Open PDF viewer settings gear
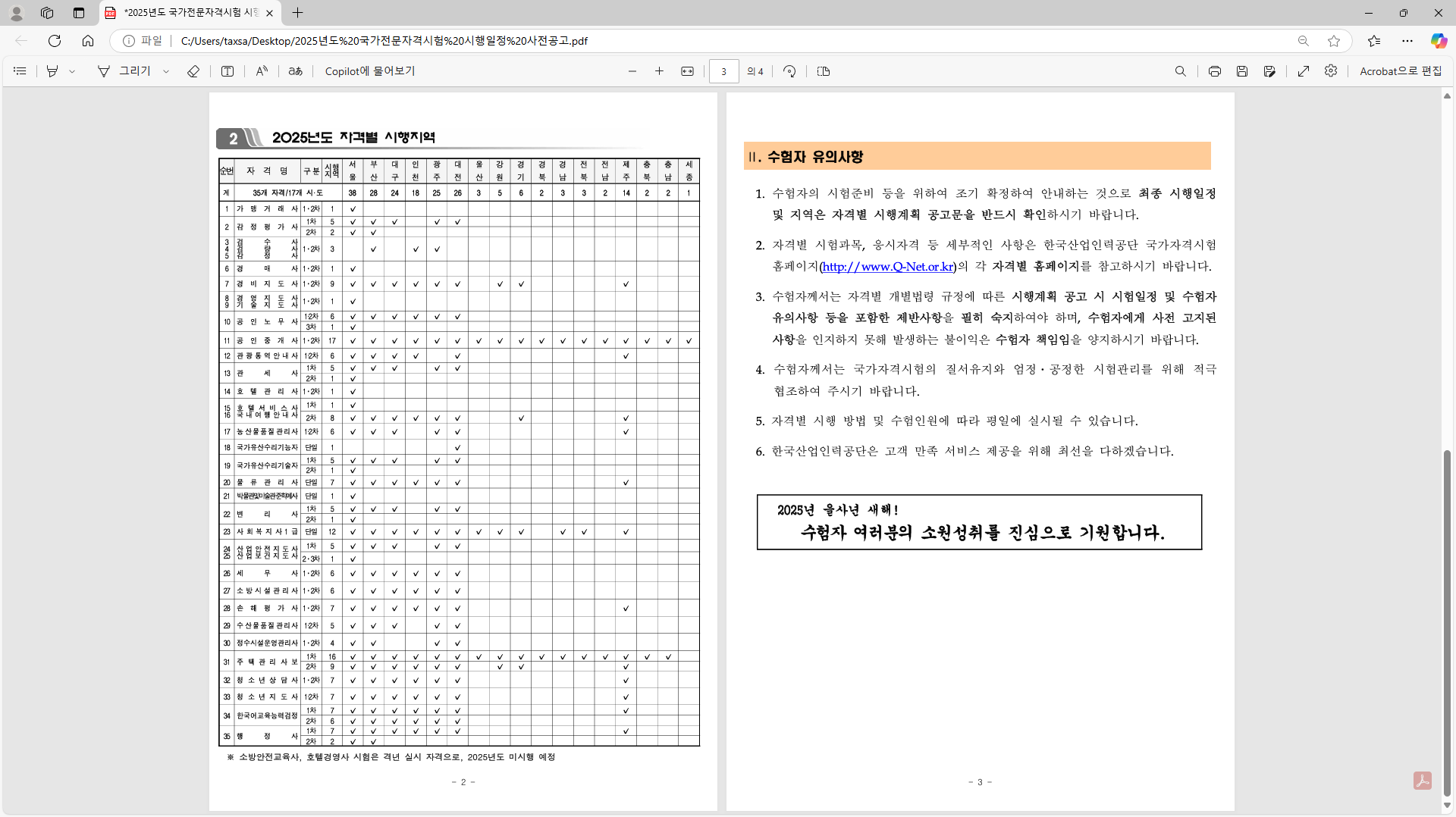The width and height of the screenshot is (1456, 817). click(x=1331, y=71)
